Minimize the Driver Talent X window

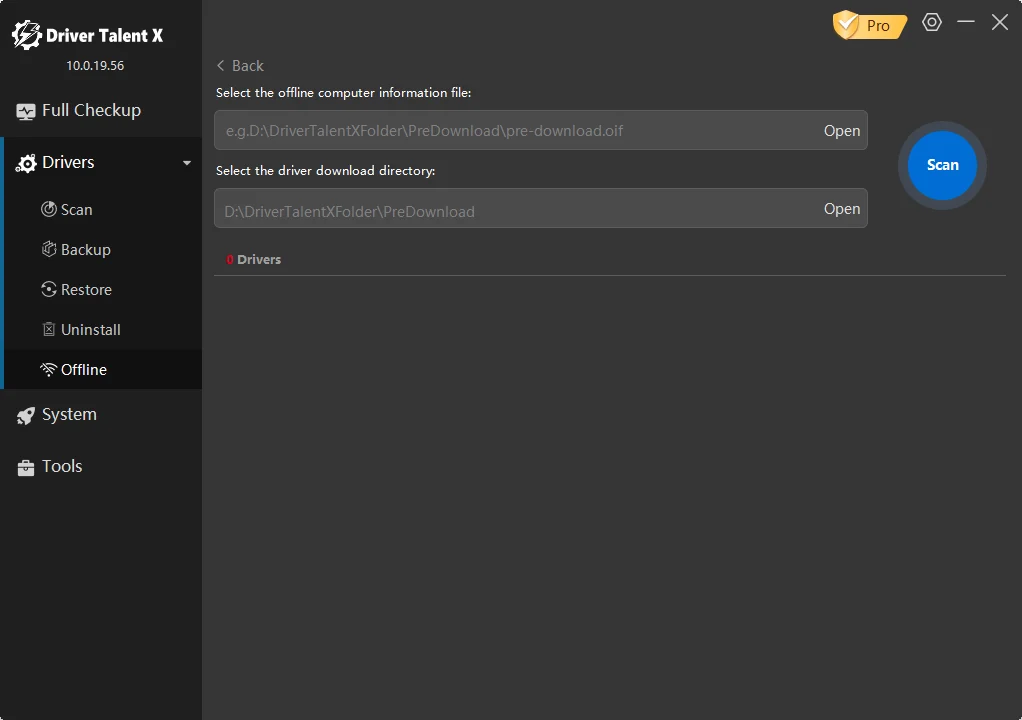(x=966, y=22)
